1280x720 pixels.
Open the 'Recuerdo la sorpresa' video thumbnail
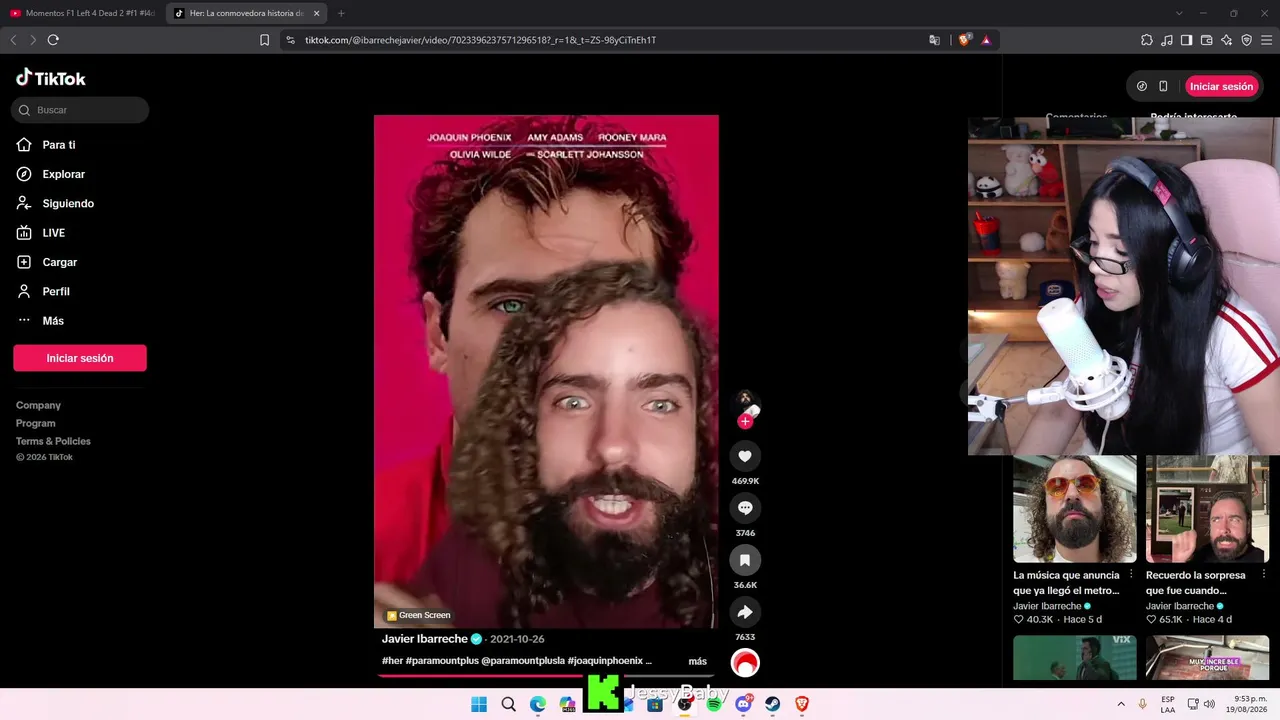pos(1207,509)
